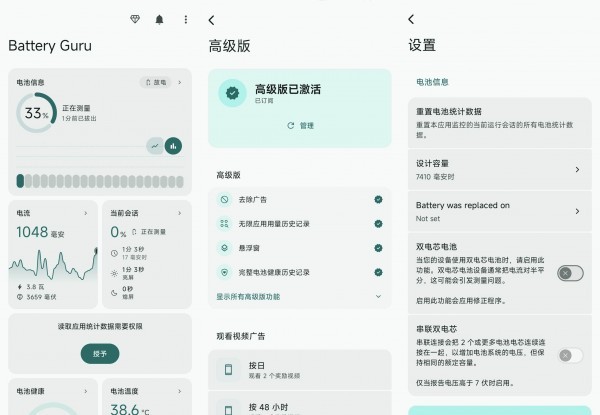Tap the 完整电池健康历史记录 heart shield icon

(225, 272)
